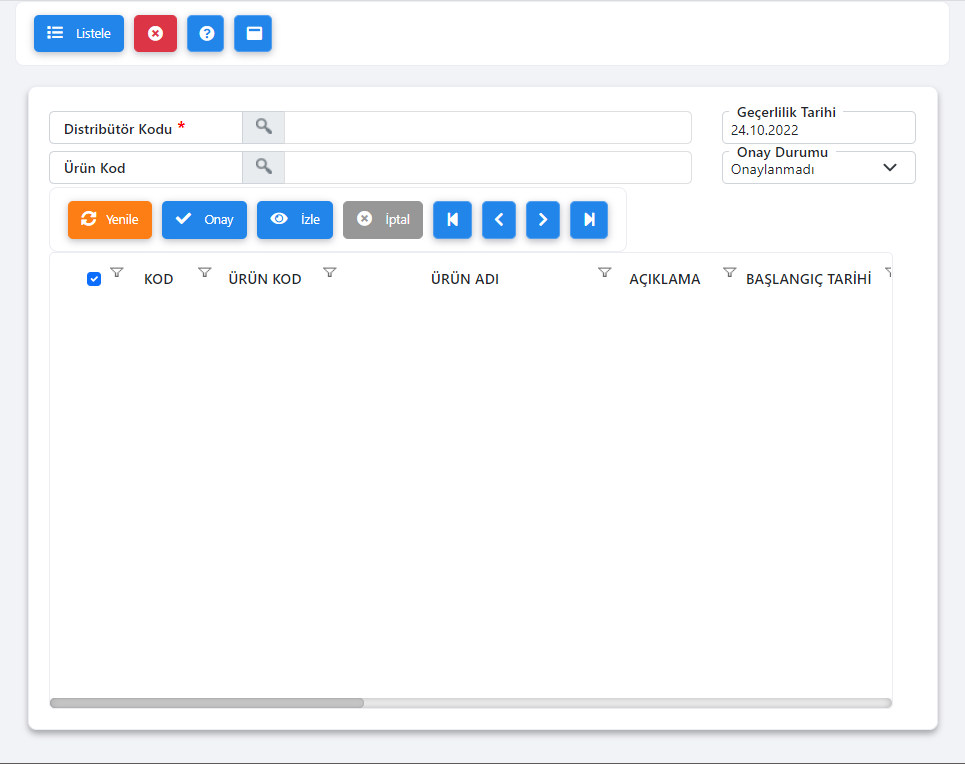965x764 pixels.
Task: Click the Onay approve button
Action: tap(204, 220)
